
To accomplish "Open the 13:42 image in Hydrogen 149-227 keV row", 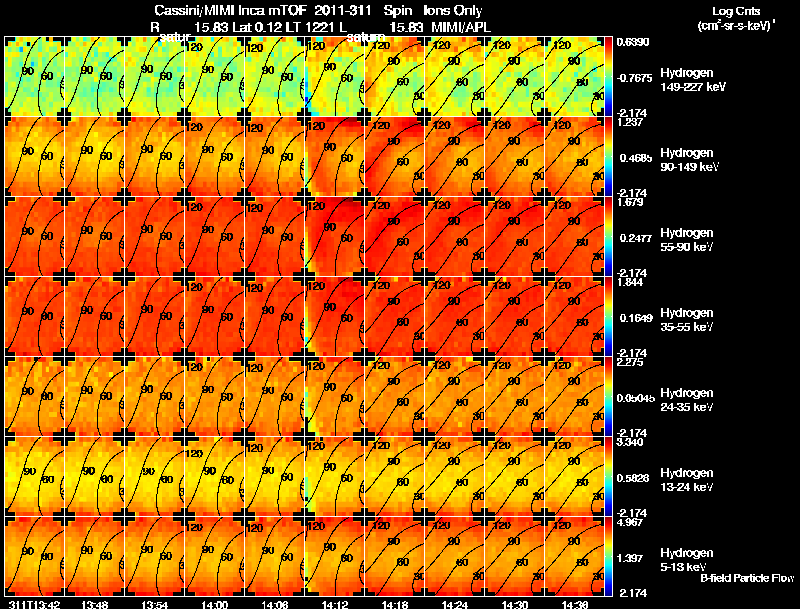I will pos(34,76).
